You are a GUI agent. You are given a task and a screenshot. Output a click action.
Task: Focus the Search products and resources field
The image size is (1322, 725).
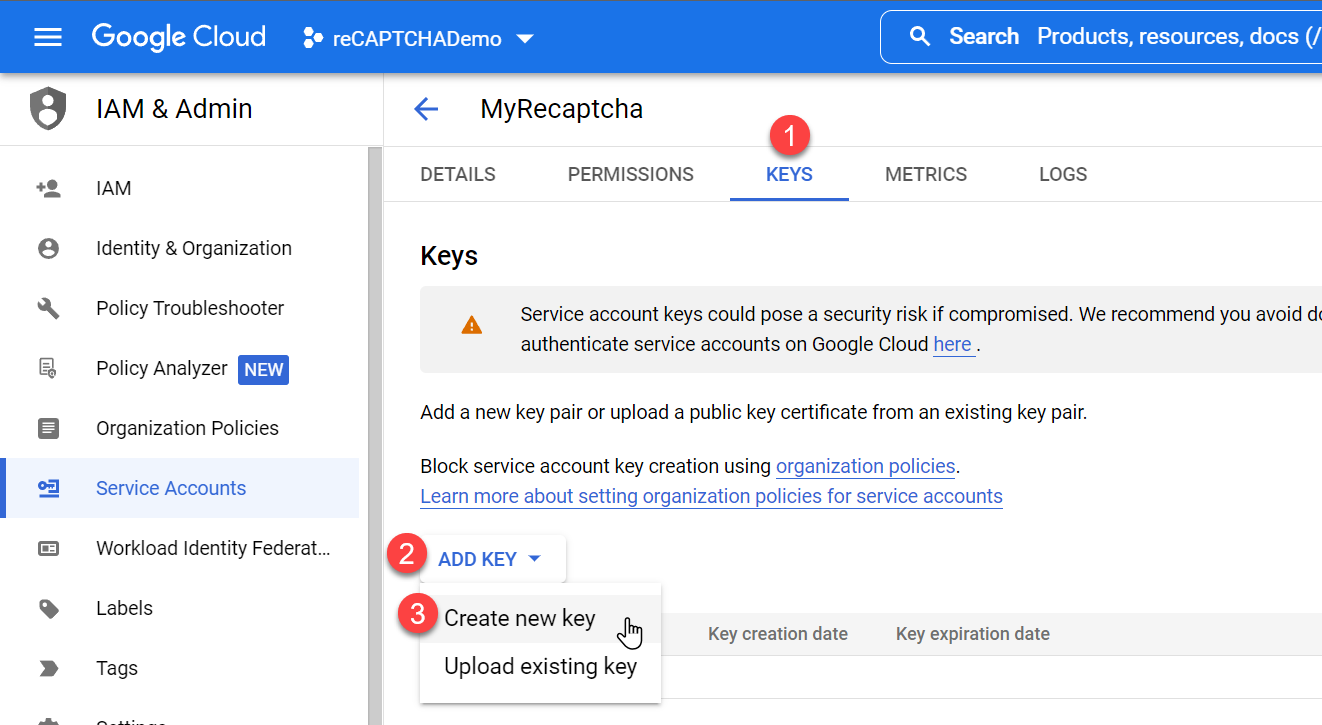point(1101,37)
